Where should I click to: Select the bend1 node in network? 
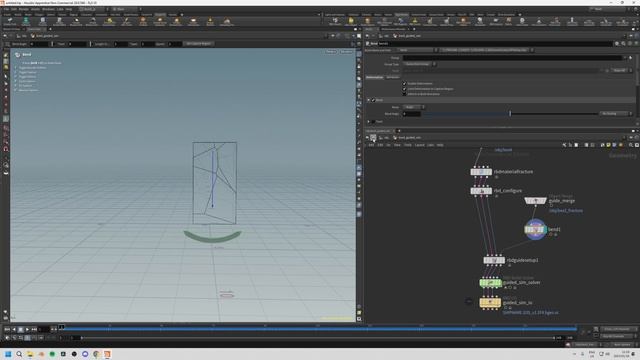535,229
